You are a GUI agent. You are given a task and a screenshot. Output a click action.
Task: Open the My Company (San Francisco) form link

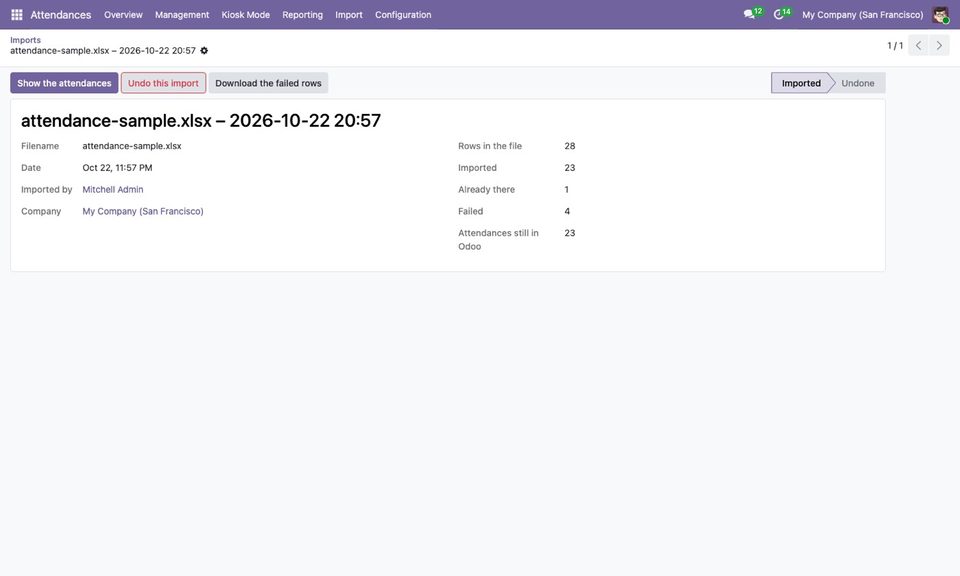click(x=143, y=211)
